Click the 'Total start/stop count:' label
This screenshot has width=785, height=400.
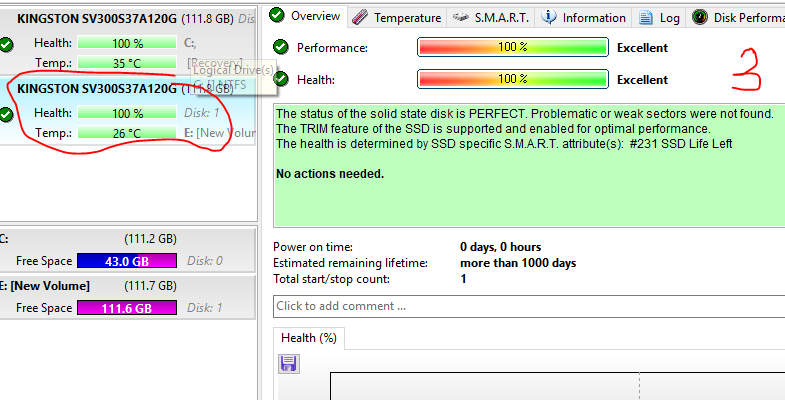331,279
